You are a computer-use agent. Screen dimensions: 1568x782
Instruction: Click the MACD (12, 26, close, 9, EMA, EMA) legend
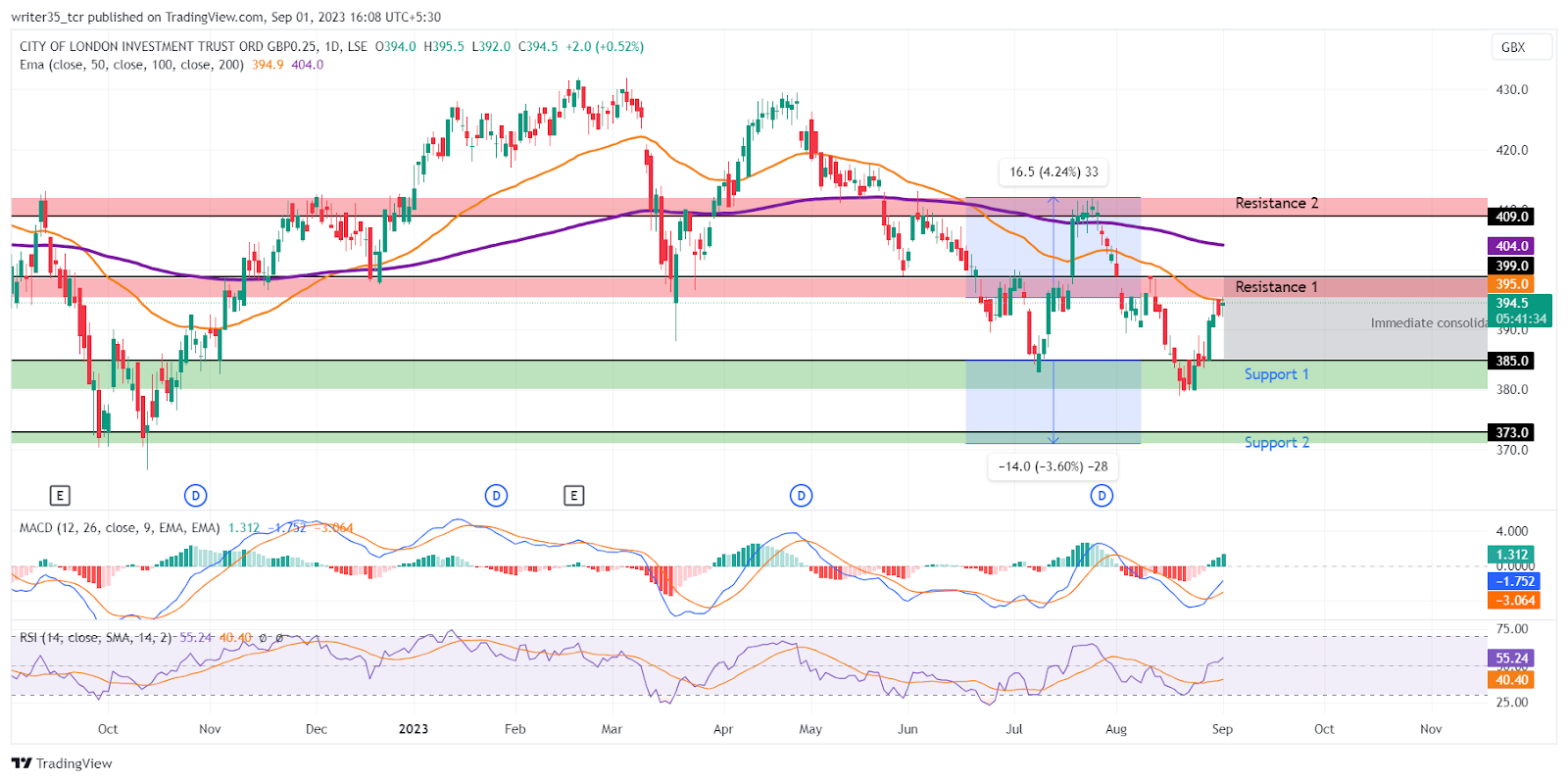[x=120, y=527]
